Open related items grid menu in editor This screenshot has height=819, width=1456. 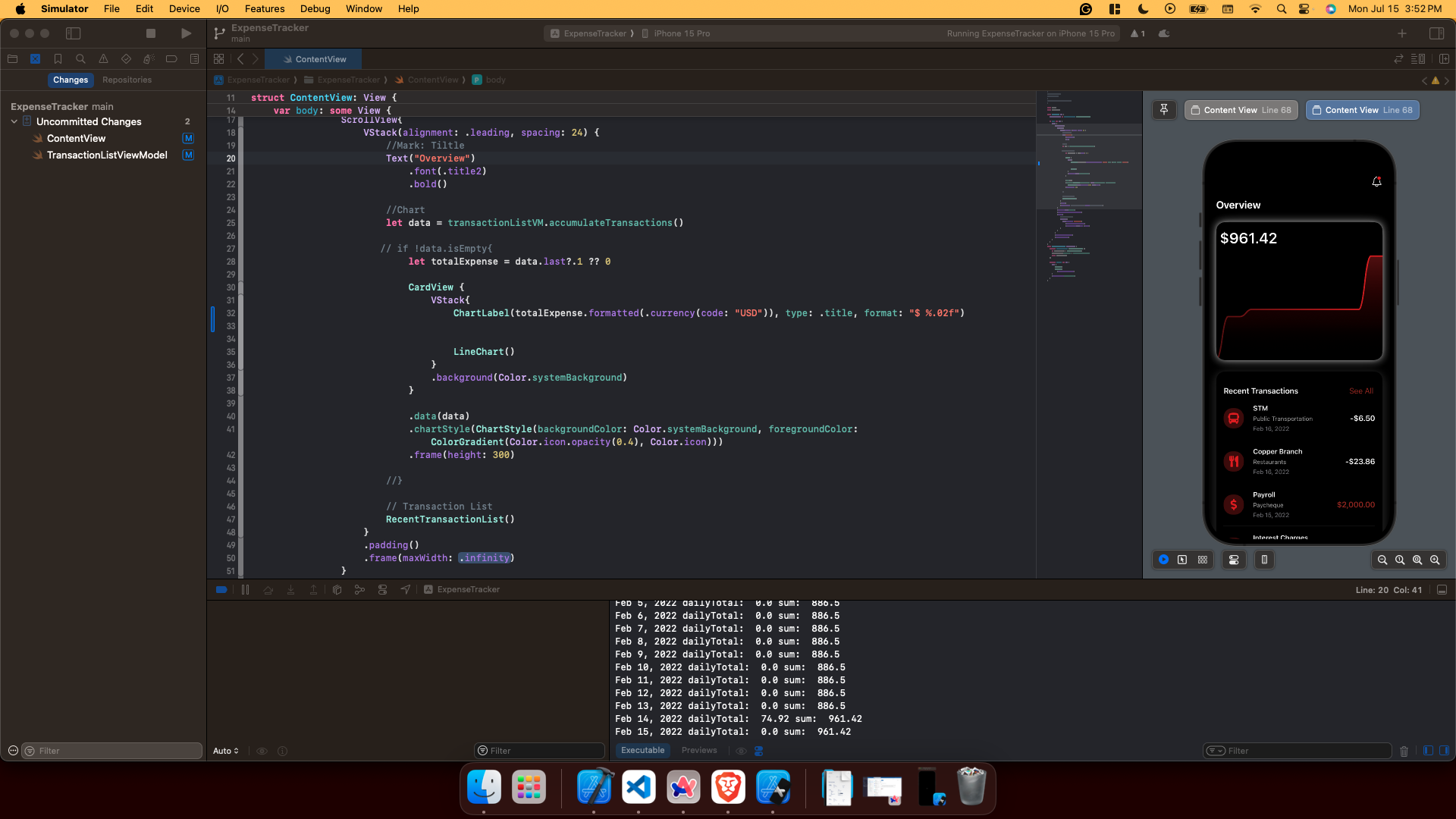[x=219, y=59]
